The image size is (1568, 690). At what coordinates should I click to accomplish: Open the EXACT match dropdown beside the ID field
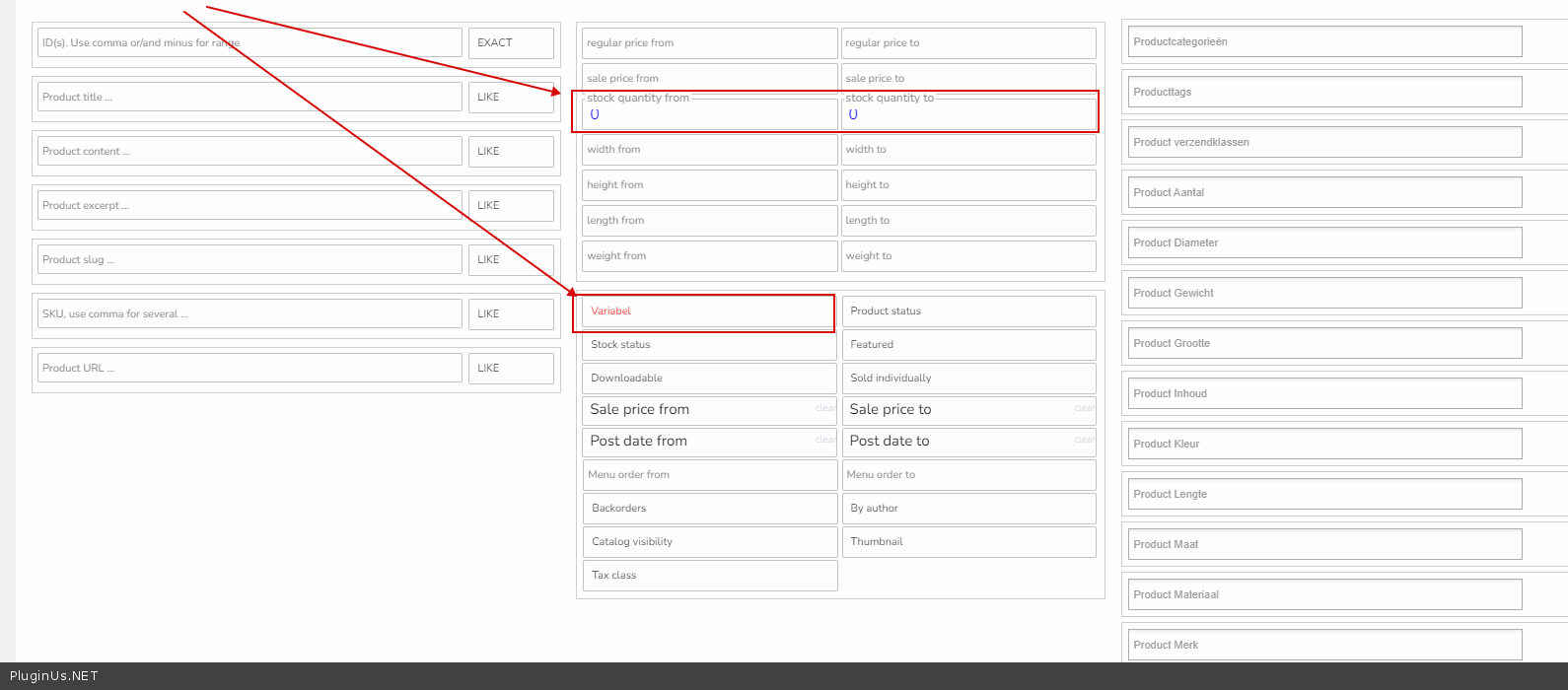(x=510, y=43)
